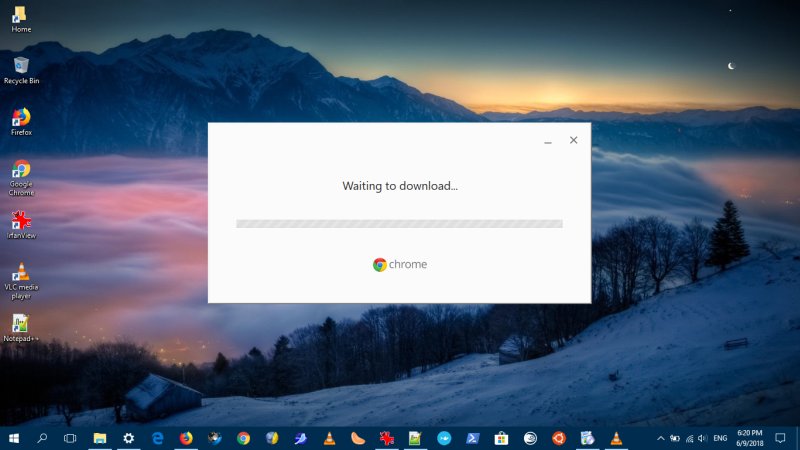Launch PowerShell from the taskbar
800x450 pixels.
coord(472,438)
